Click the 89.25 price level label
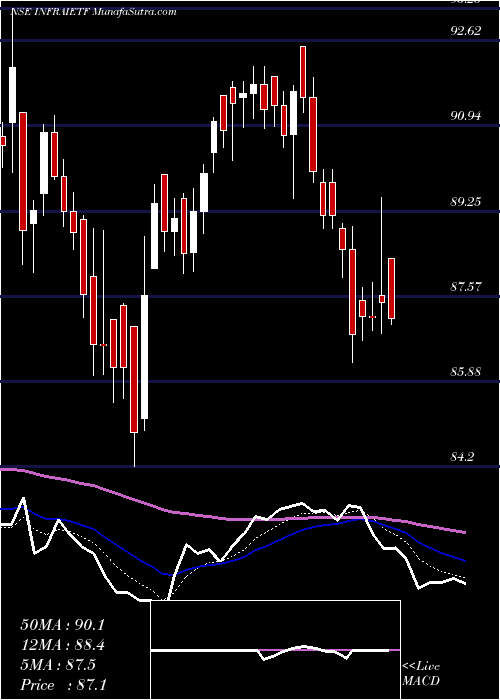Screen dimensions: 500x700 coord(467,201)
